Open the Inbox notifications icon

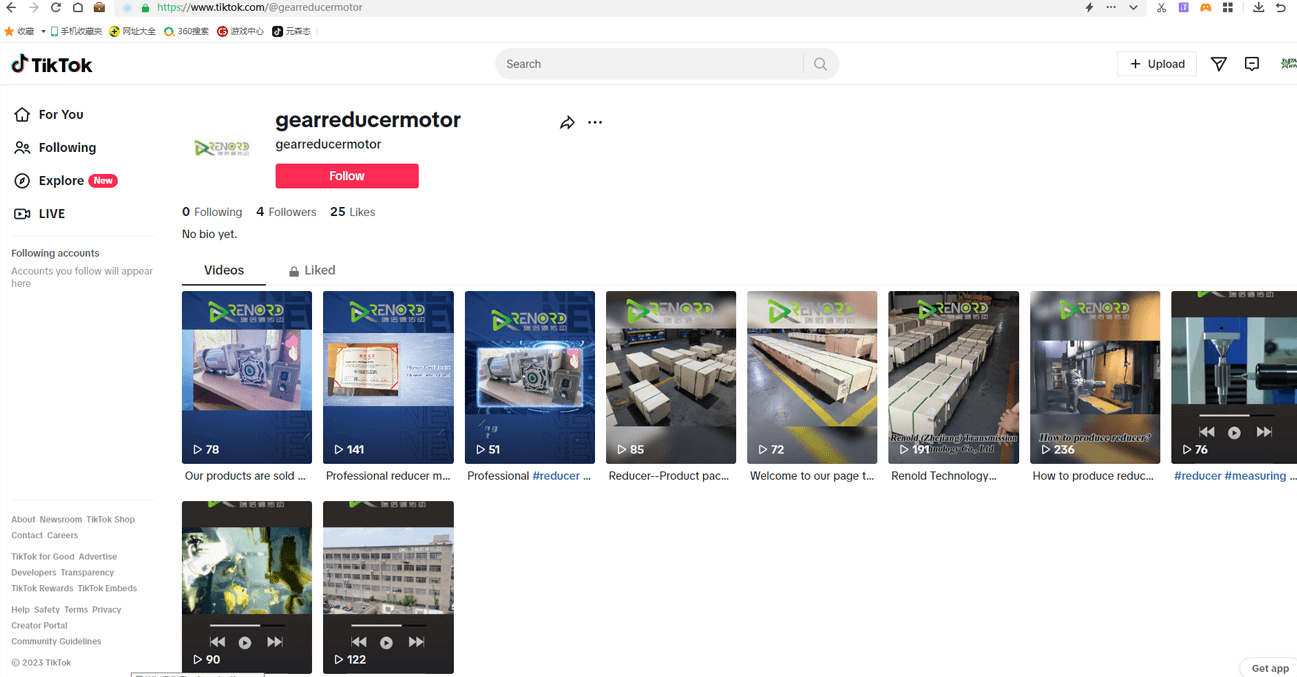[1252, 64]
